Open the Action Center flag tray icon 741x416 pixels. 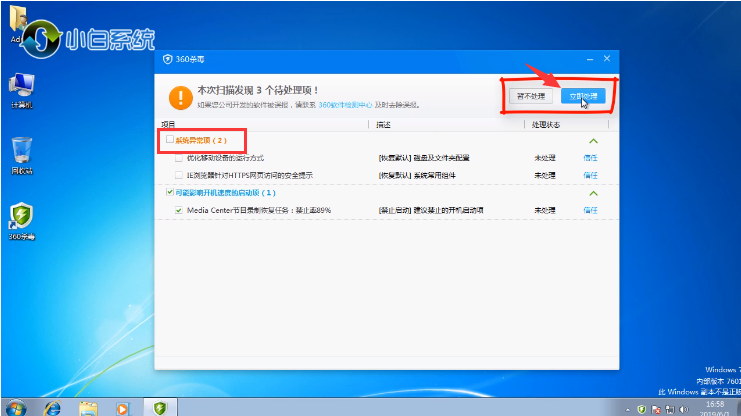pos(656,409)
